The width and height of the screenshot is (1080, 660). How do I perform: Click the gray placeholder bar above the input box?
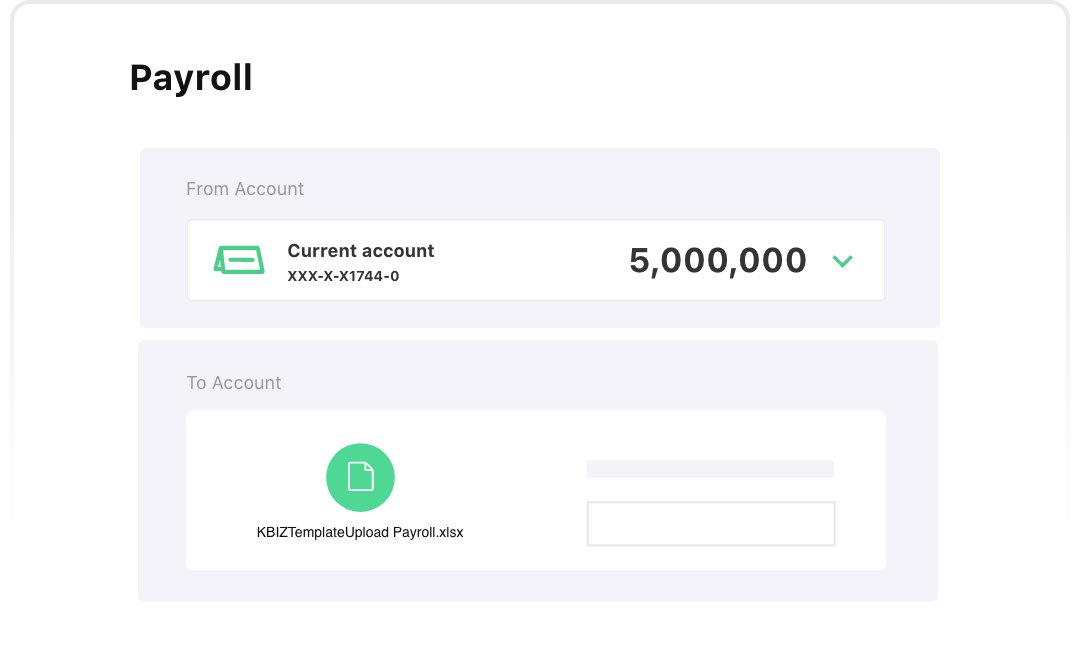(x=710, y=469)
